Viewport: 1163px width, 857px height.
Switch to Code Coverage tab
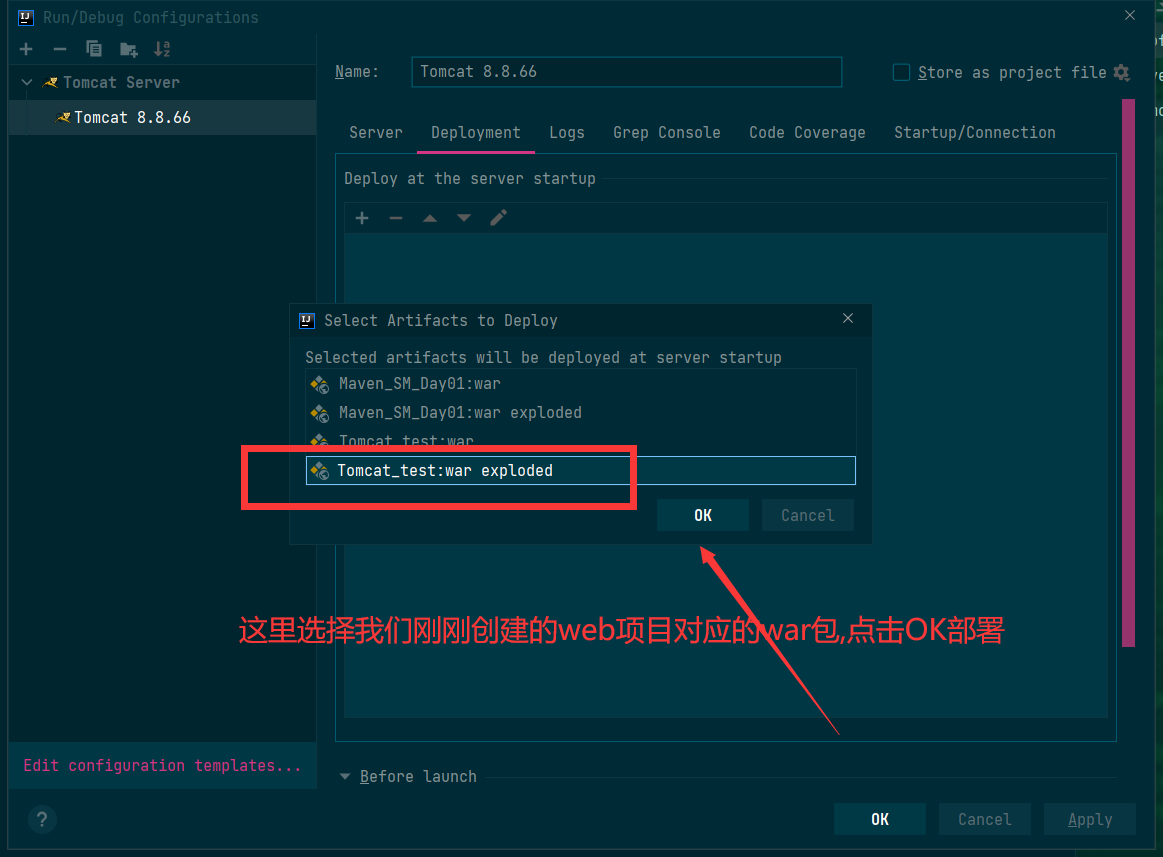(x=807, y=132)
